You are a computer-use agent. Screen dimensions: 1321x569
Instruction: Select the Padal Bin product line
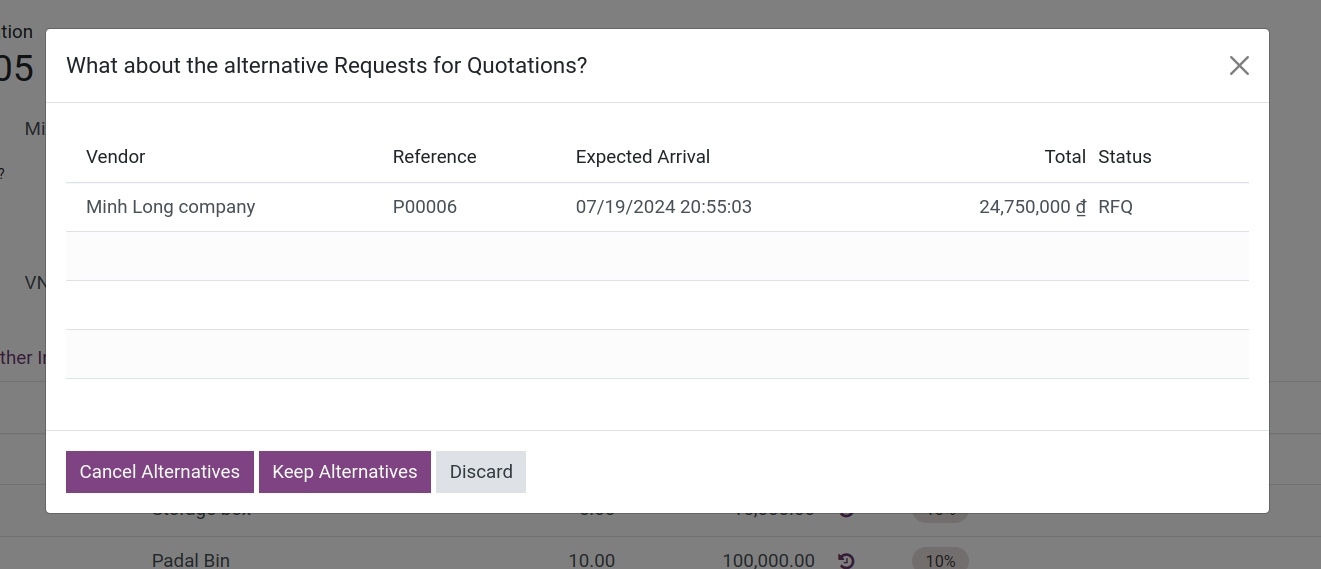click(x=191, y=560)
